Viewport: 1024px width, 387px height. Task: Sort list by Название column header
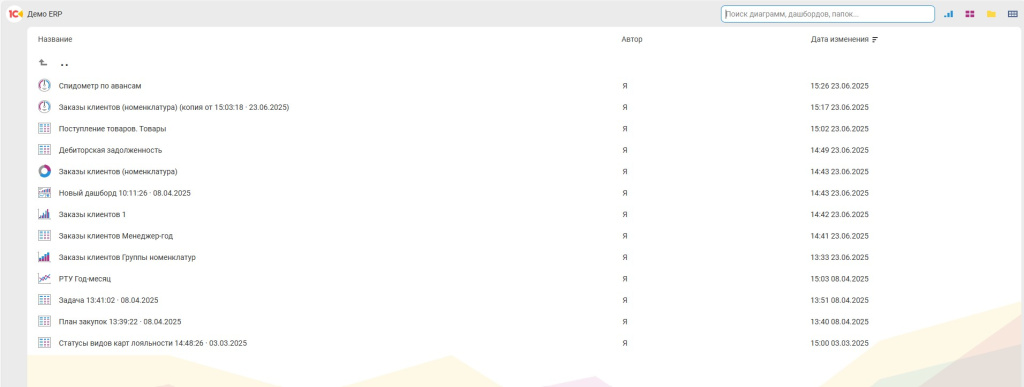coord(55,40)
